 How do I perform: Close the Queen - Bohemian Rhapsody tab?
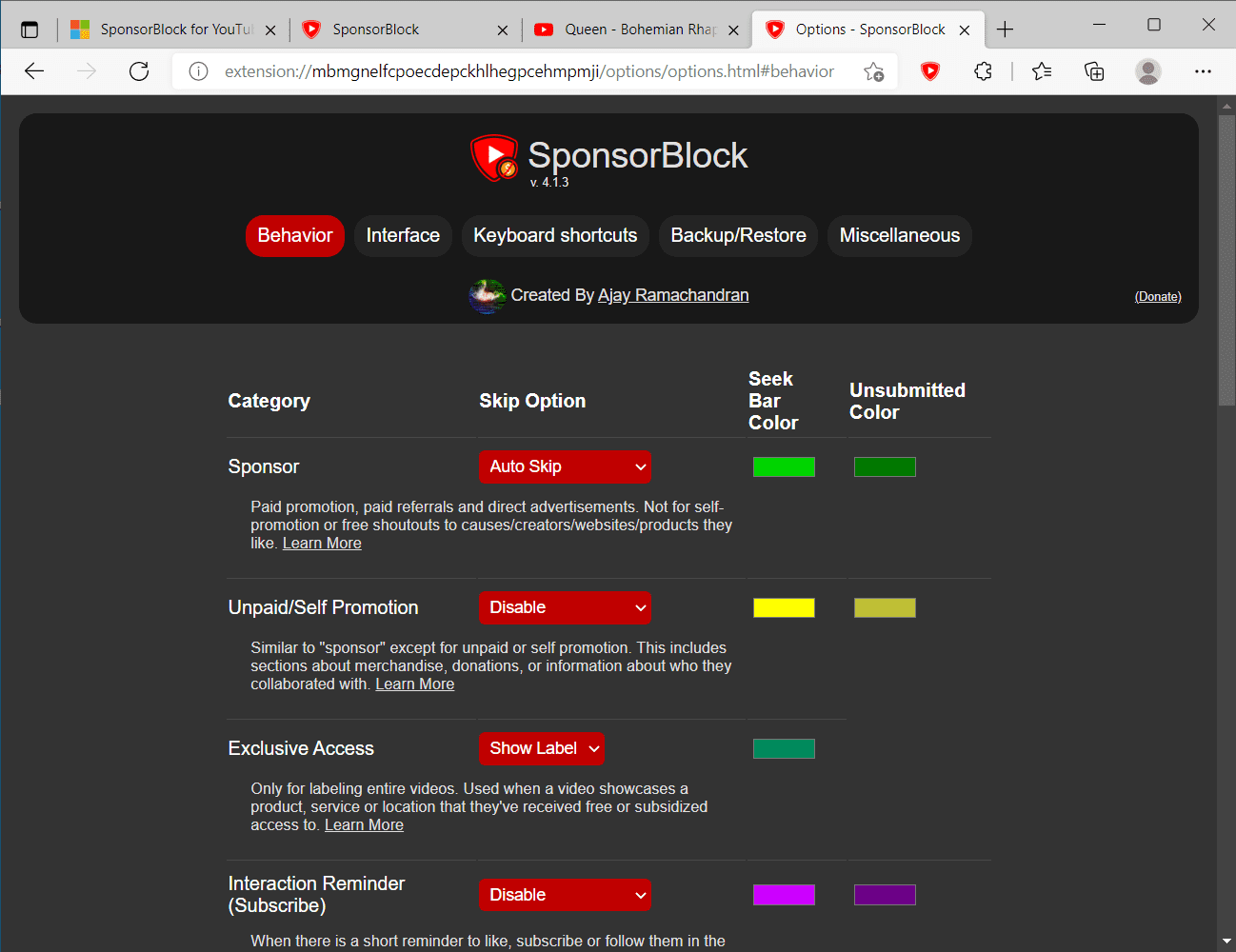pyautogui.click(x=733, y=30)
